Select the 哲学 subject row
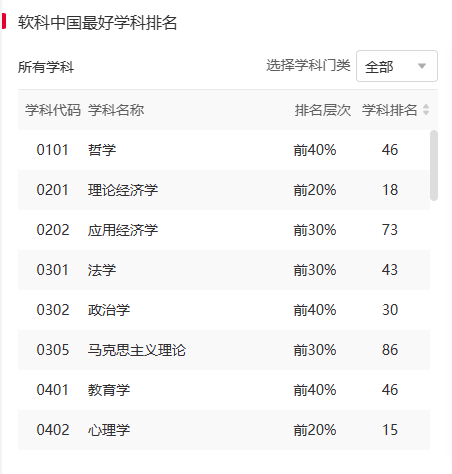This screenshot has width=452, height=474. pyautogui.click(x=224, y=150)
